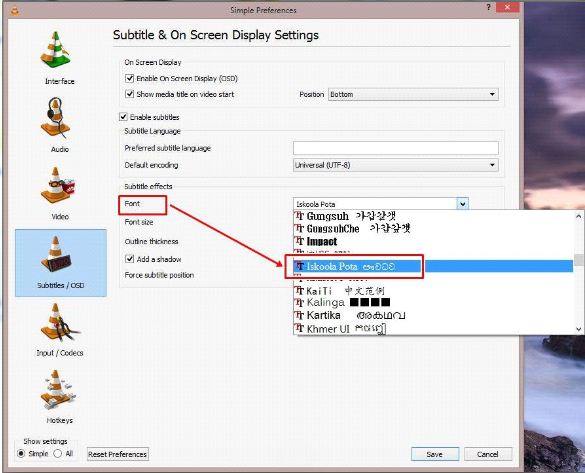Screen dimensions: 585x473
Task: Disable the Add a shadow checkbox
Action: tap(129, 259)
